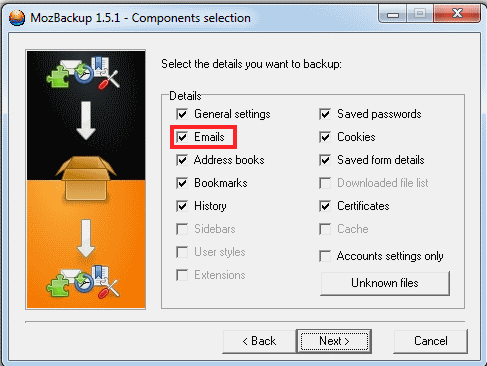The height and width of the screenshot is (366, 487).
Task: Click the cardboard box illustration
Action: pos(86,178)
